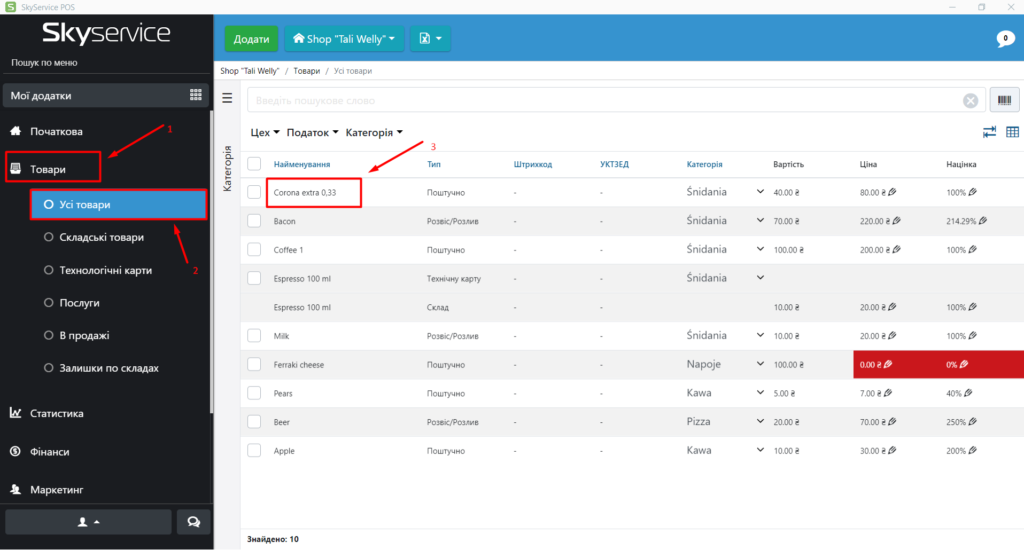Tick the select-all header checkbox
Image resolution: width=1024 pixels, height=550 pixels.
coord(254,164)
